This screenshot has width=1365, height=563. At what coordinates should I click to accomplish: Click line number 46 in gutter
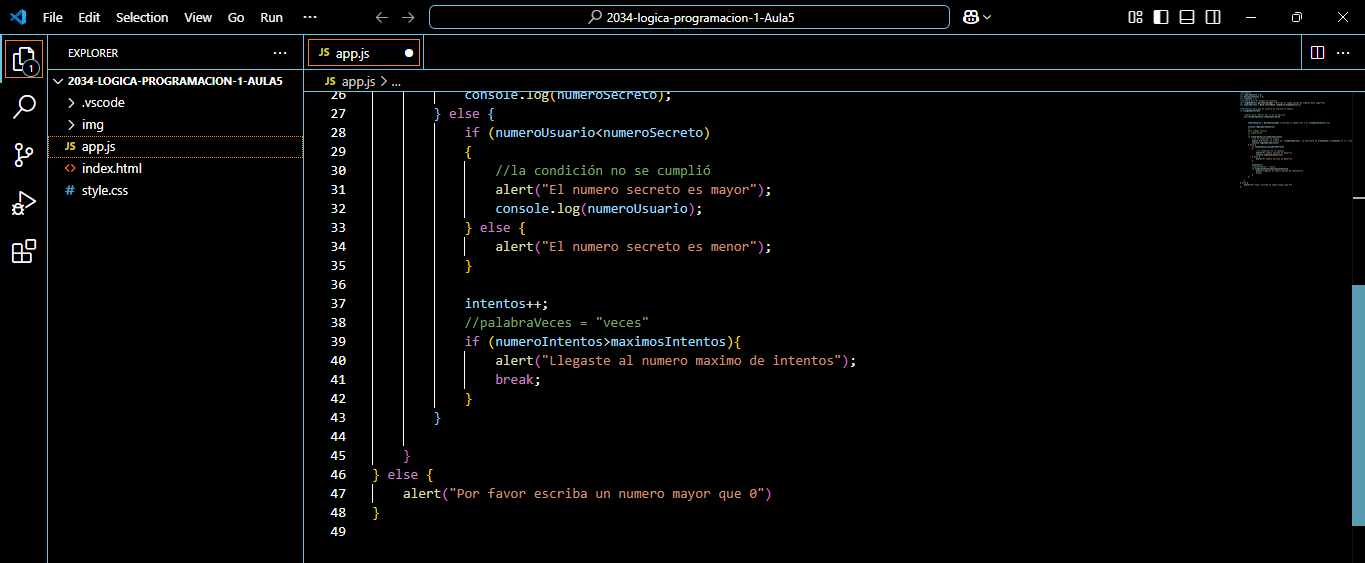[337, 474]
